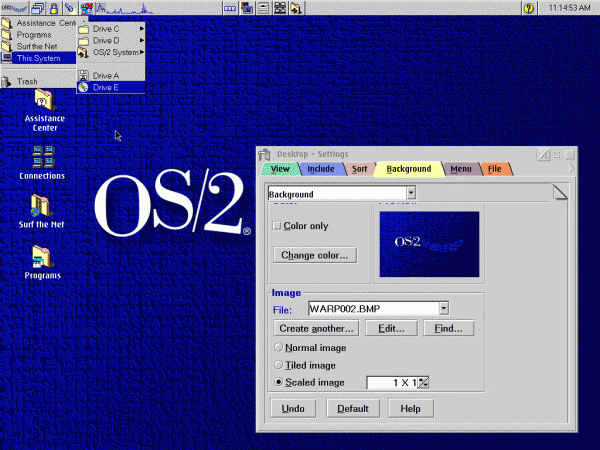Enable the Color only checkbox
This screenshot has height=450, width=600.
[x=278, y=226]
